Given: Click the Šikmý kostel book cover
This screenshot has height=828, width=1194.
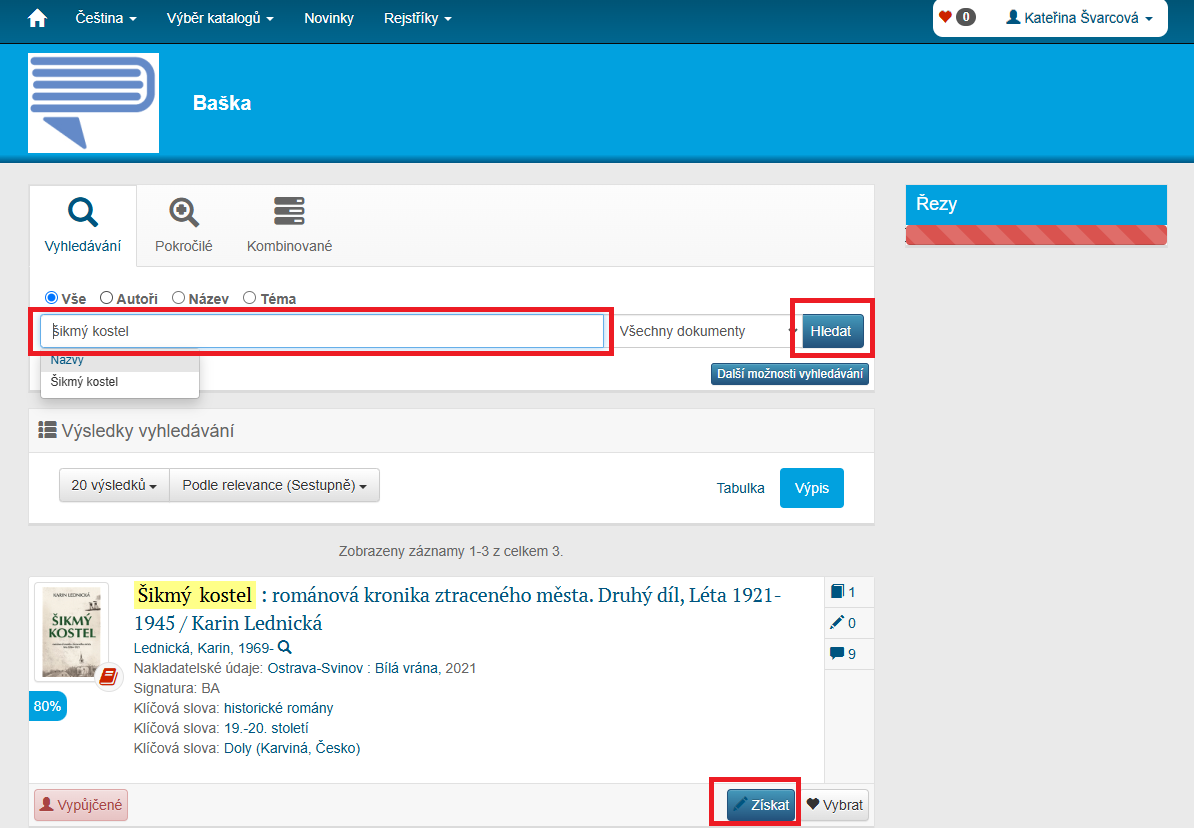Looking at the screenshot, I should [71, 632].
